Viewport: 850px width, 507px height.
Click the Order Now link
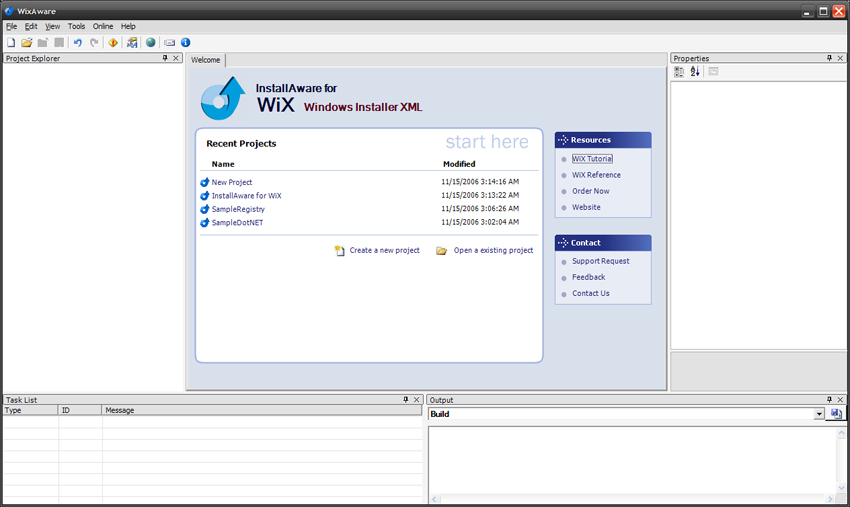click(591, 191)
